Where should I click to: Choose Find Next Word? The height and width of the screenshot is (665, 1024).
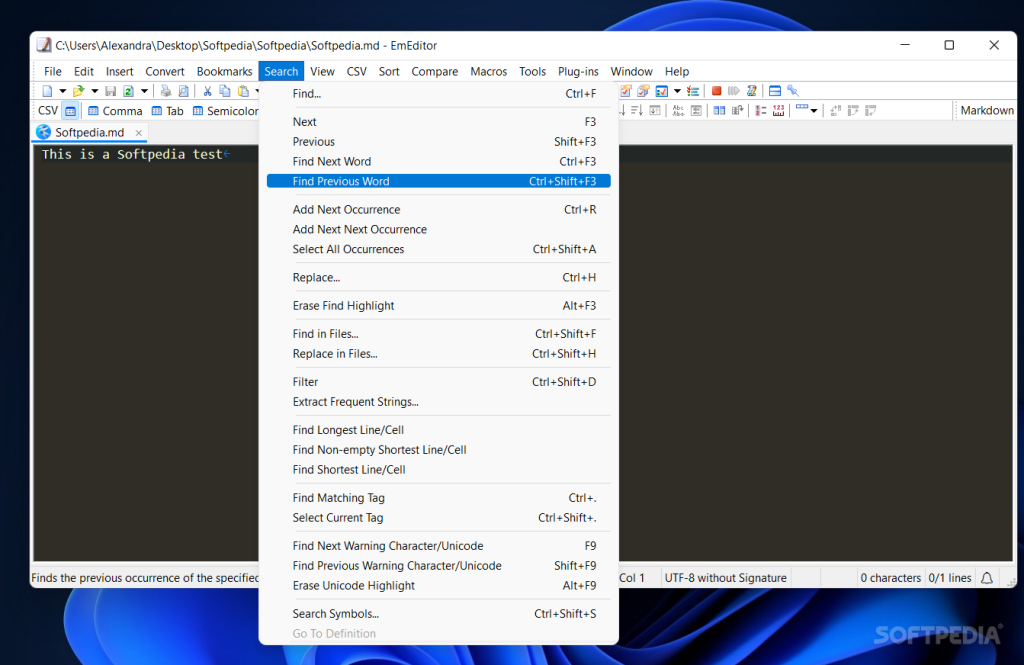tap(438, 161)
